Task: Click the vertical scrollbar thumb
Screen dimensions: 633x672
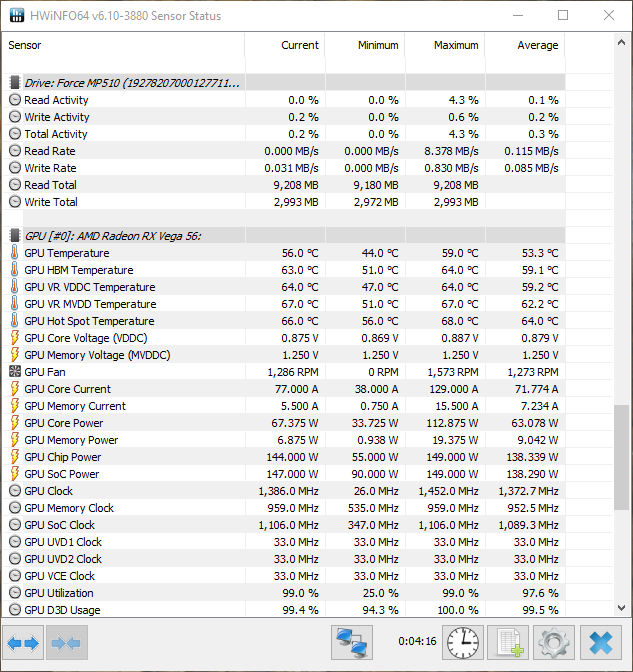Action: click(x=621, y=457)
